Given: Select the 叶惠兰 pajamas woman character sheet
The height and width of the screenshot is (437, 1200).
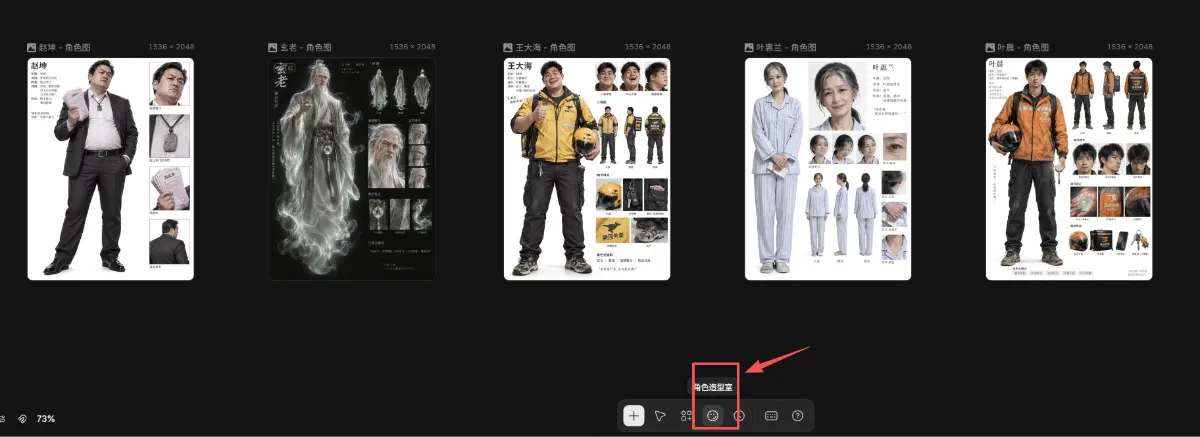Looking at the screenshot, I should pyautogui.click(x=828, y=169).
